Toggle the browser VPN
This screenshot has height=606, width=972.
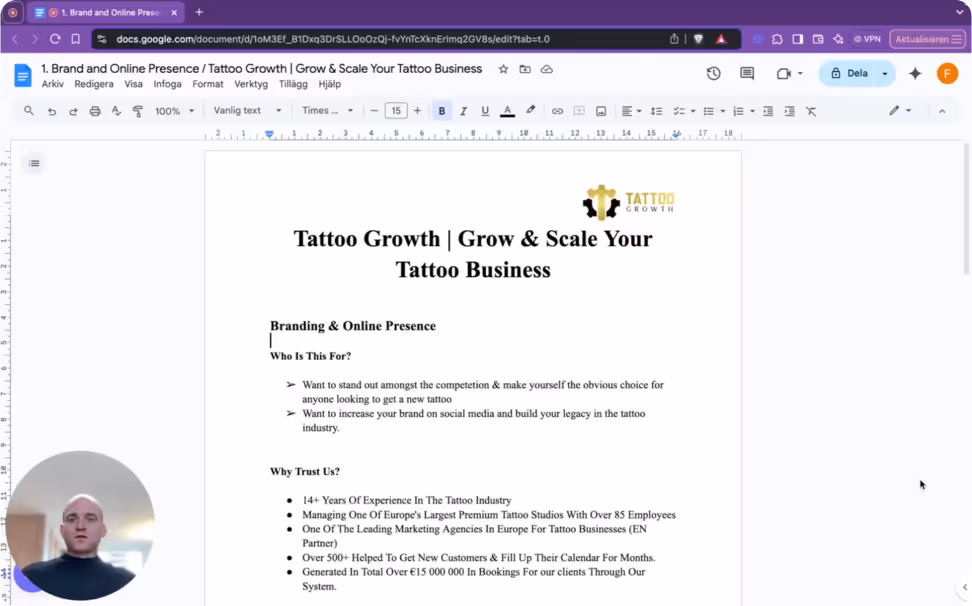pyautogui.click(x=867, y=39)
